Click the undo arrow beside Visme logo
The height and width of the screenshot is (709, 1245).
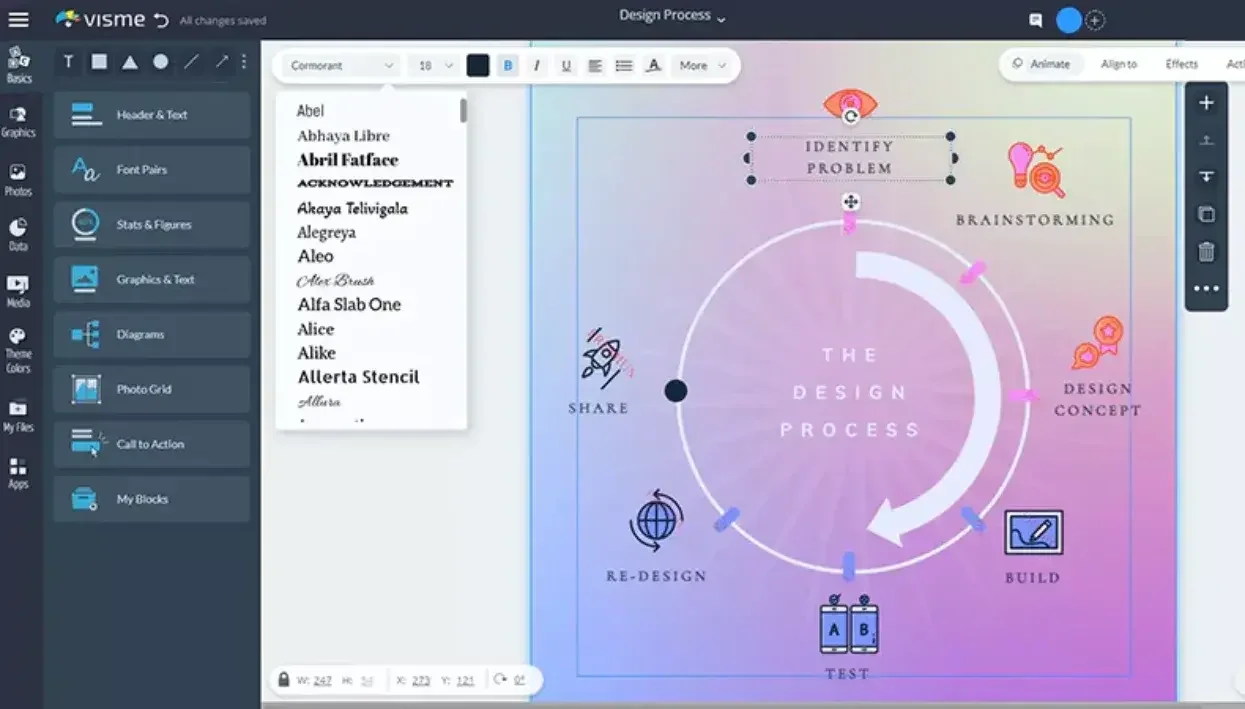[162, 19]
